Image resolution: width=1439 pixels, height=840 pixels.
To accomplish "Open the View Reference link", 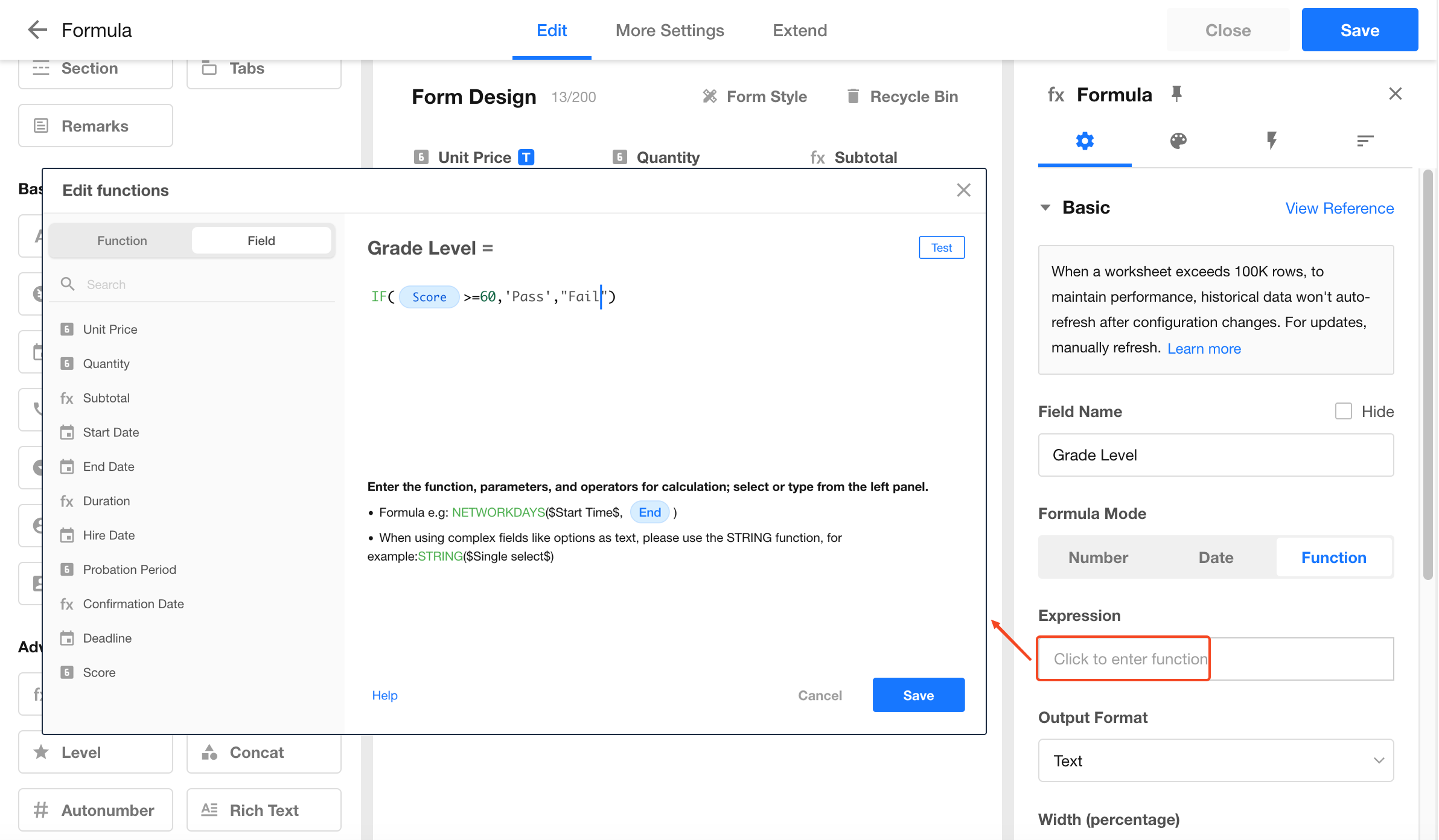I will point(1339,208).
